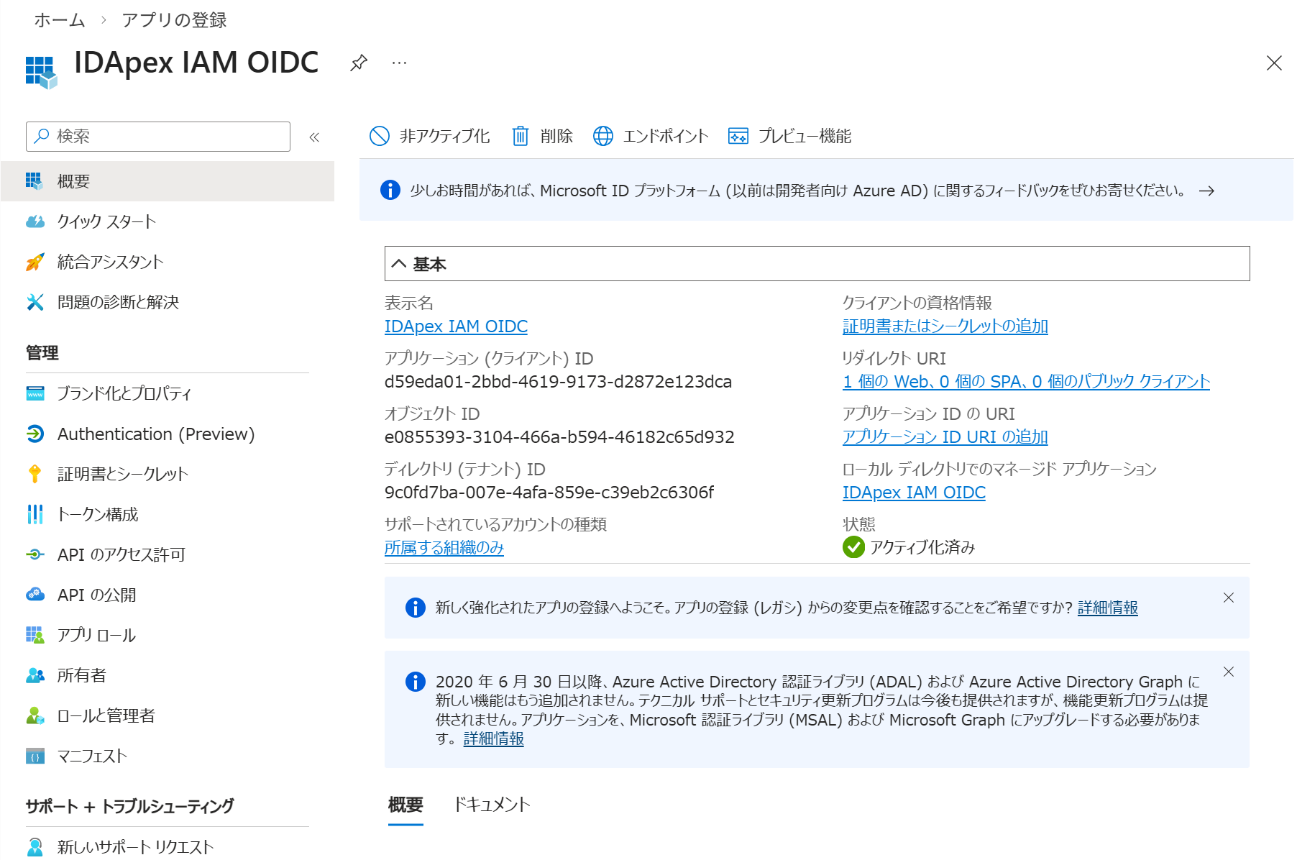
Task: Click the 概要 sidebar icon
Action: 35,181
